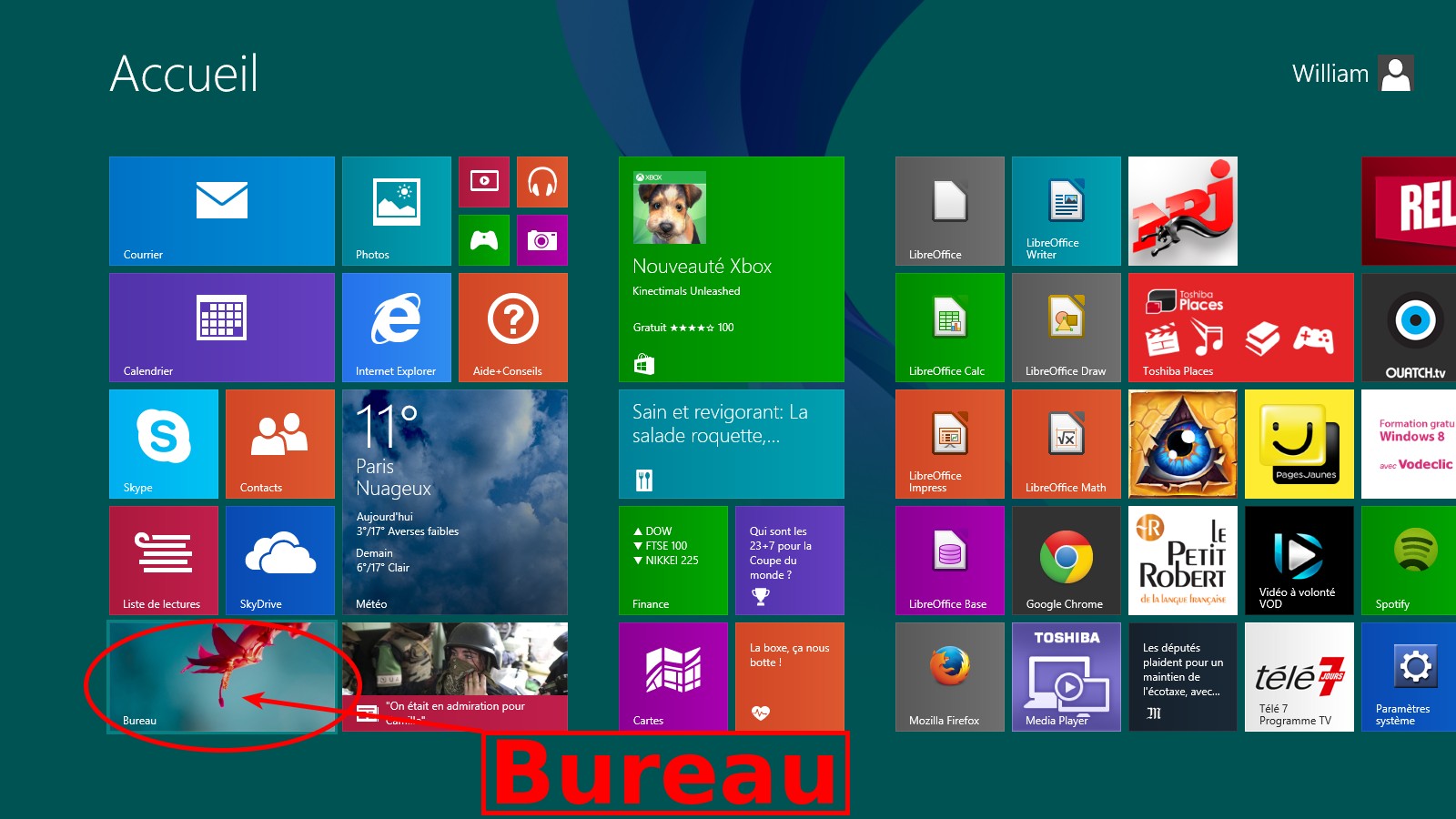Open the Games controller tile
Viewport: 1456px width, 819px height.
pyautogui.click(x=484, y=240)
